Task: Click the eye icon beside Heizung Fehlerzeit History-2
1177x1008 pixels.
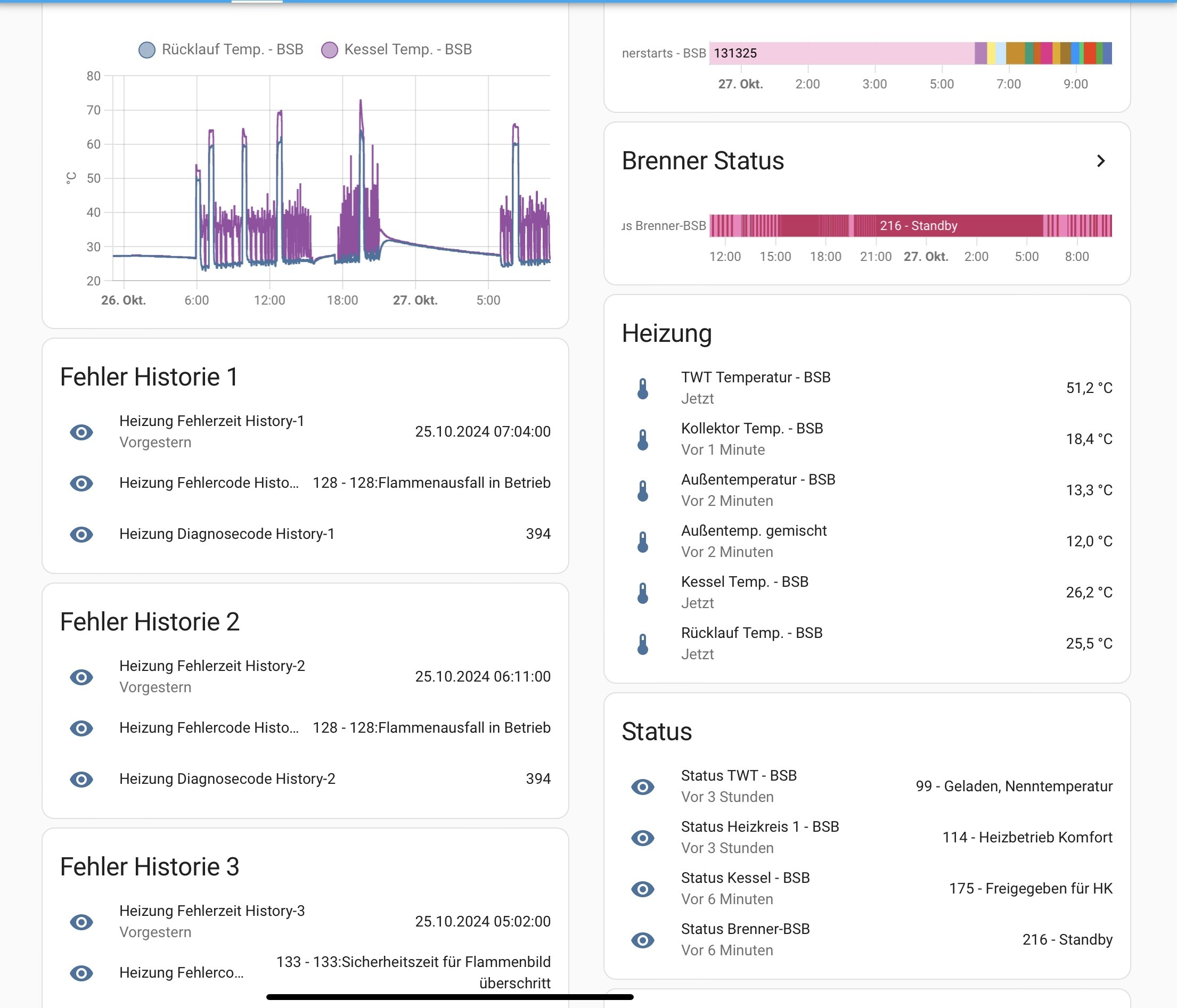Action: pos(81,677)
